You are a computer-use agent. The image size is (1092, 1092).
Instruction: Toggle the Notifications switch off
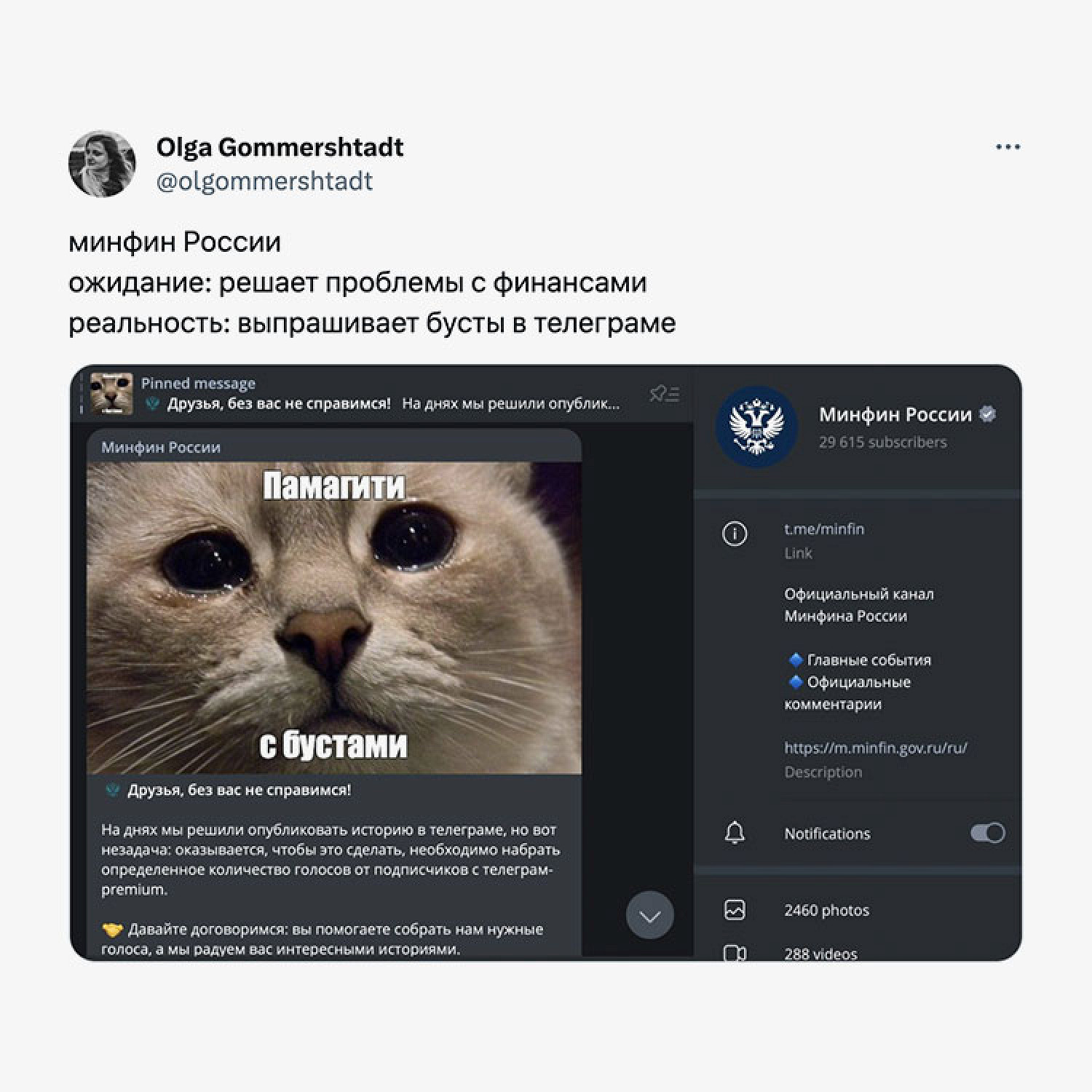[987, 833]
